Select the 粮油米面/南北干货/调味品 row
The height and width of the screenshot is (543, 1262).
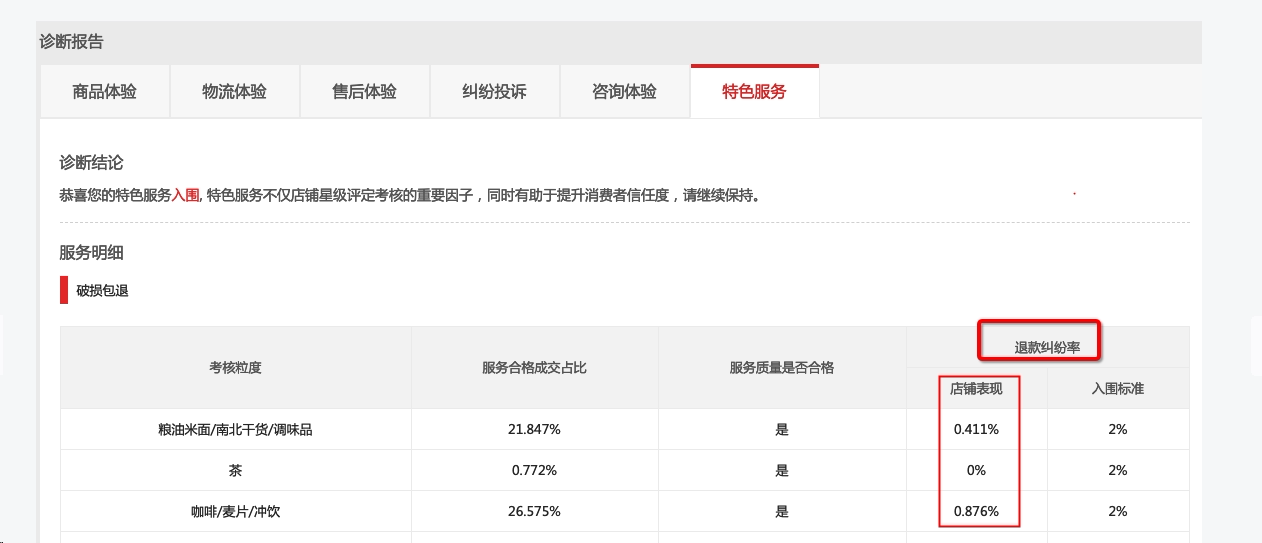(x=235, y=430)
